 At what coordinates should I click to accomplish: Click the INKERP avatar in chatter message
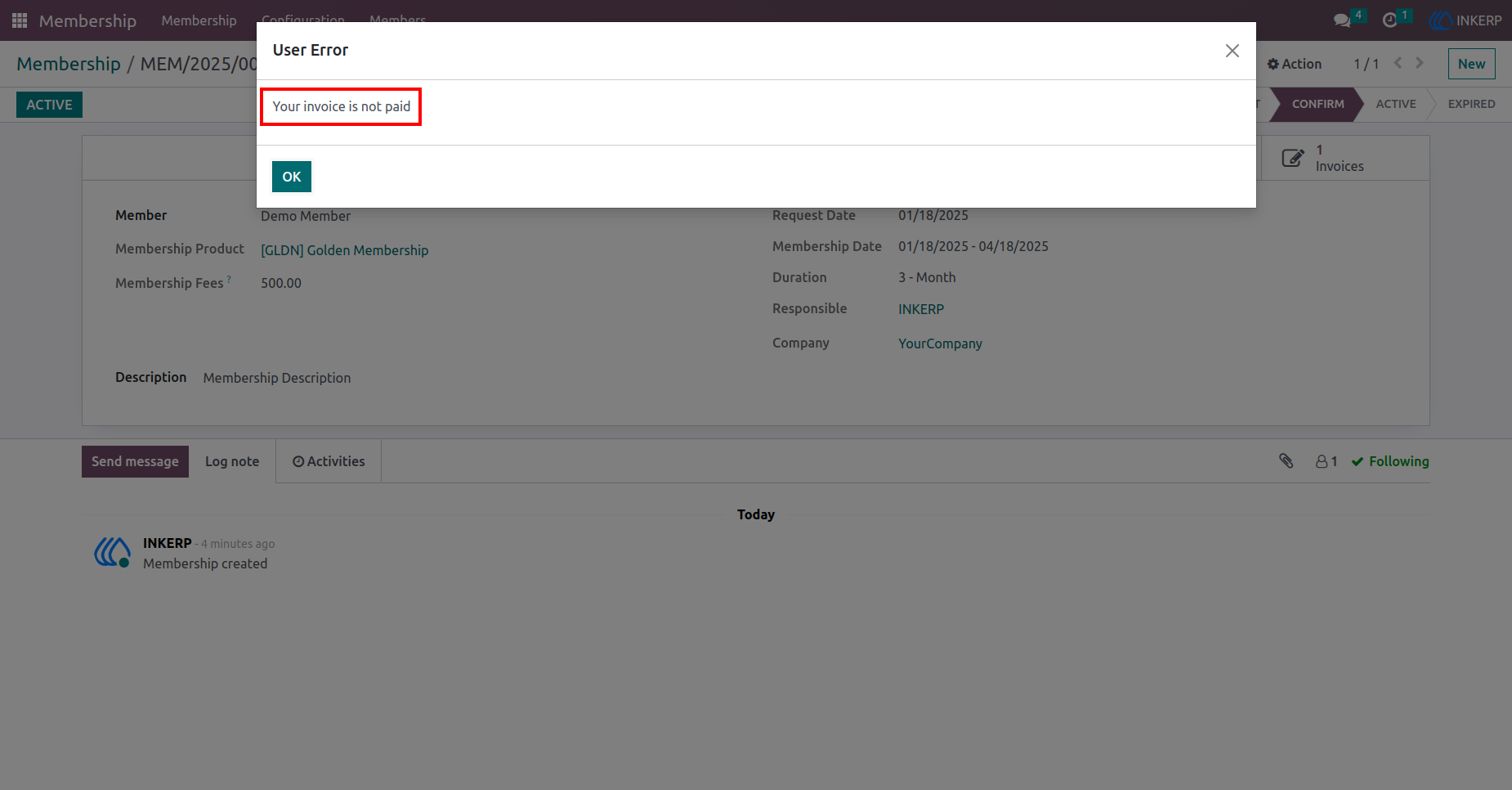point(112,552)
